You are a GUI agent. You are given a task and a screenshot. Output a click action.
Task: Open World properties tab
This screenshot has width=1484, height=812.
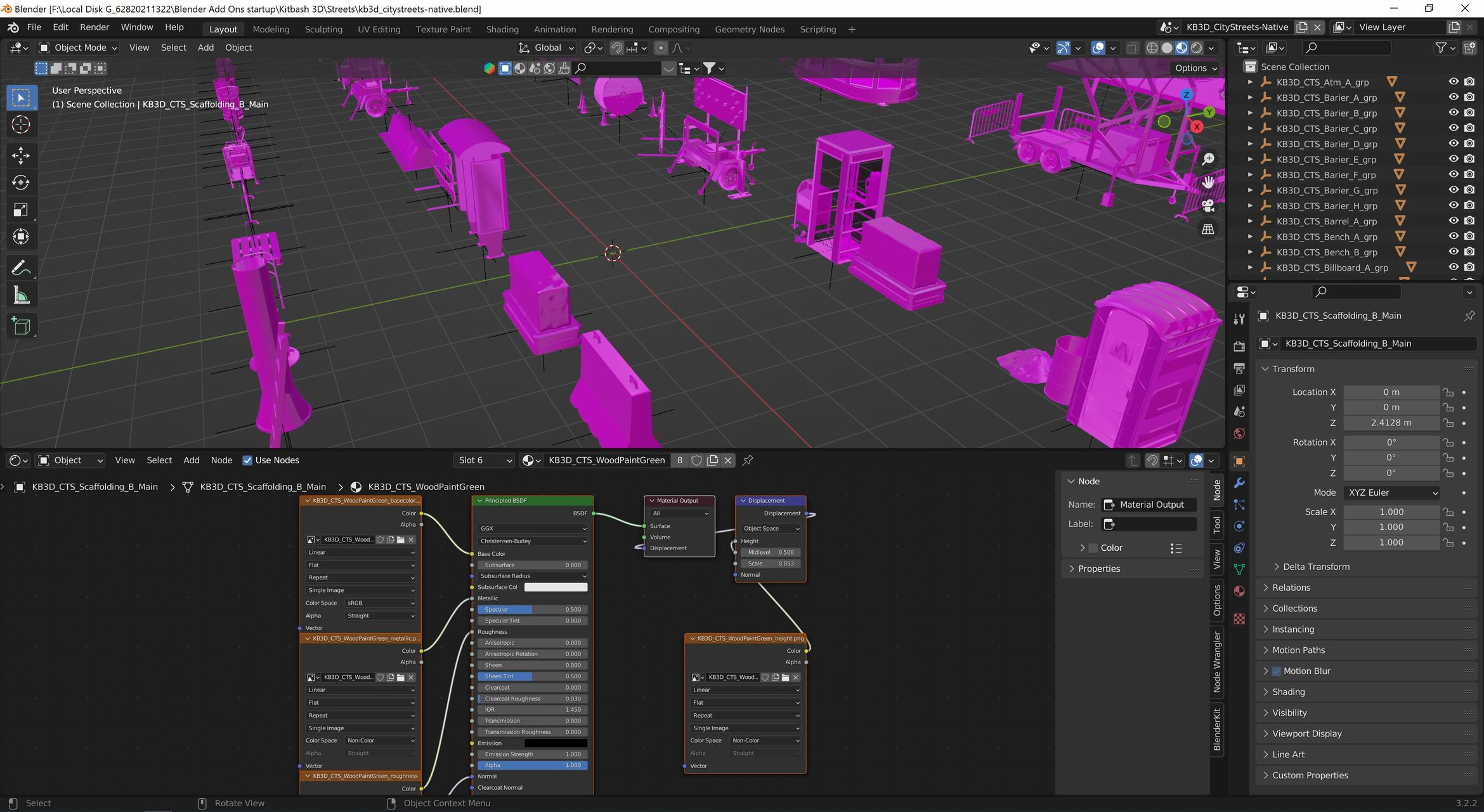click(1239, 433)
